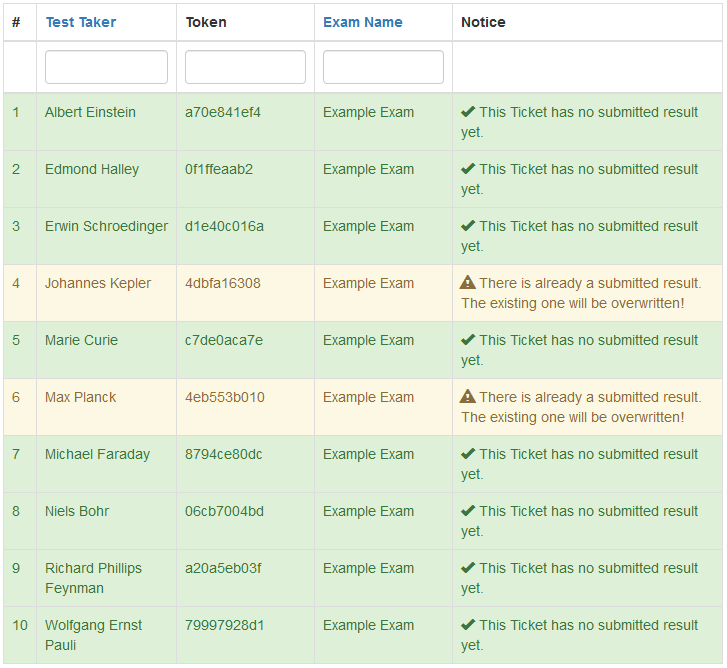Click the checkmark icon in Edmond Halley's row

(468, 169)
